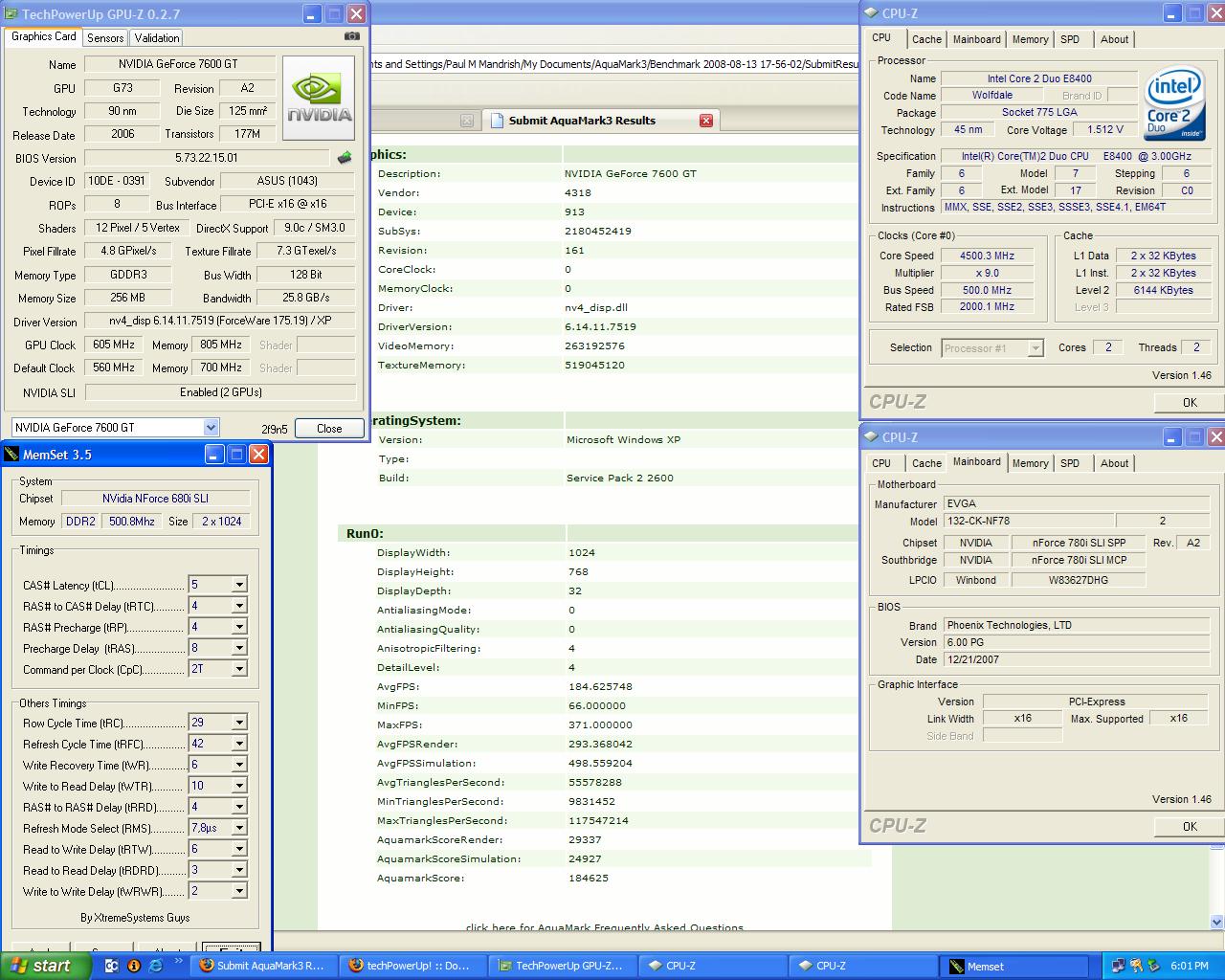
Task: Close the Submit AquaMark3 Results browser tab
Action: click(706, 120)
